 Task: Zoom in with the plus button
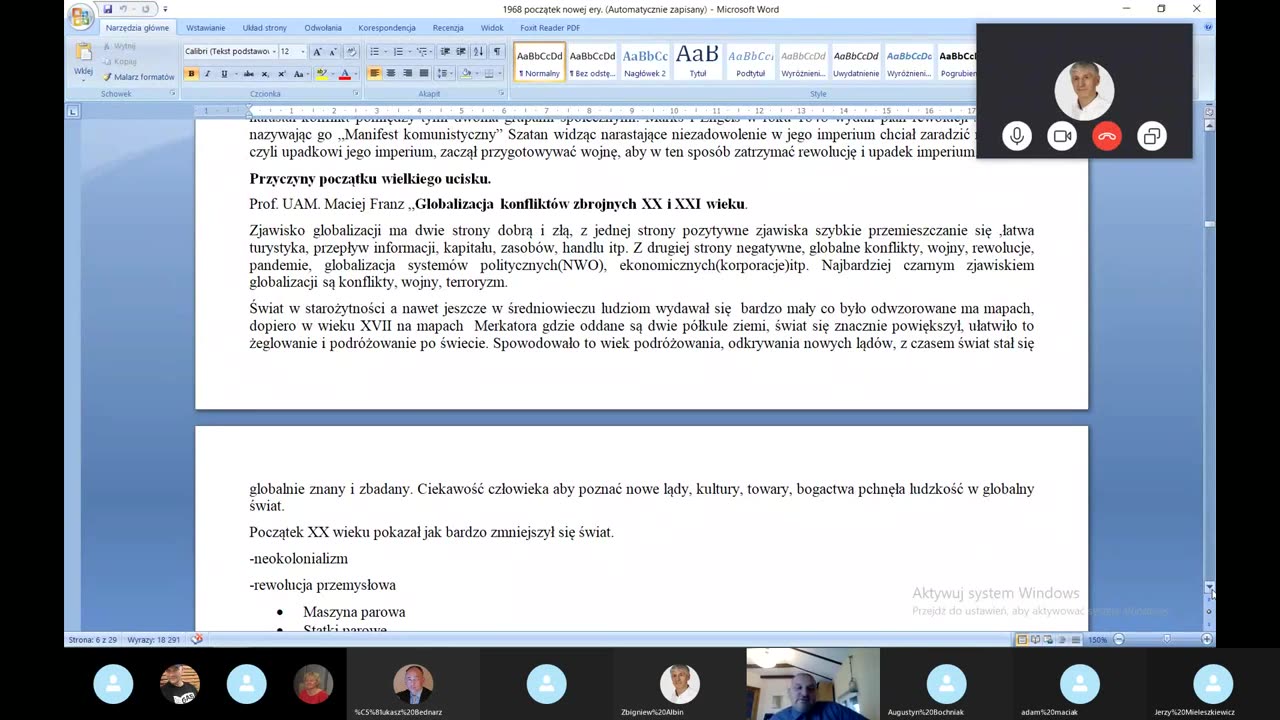1207,639
